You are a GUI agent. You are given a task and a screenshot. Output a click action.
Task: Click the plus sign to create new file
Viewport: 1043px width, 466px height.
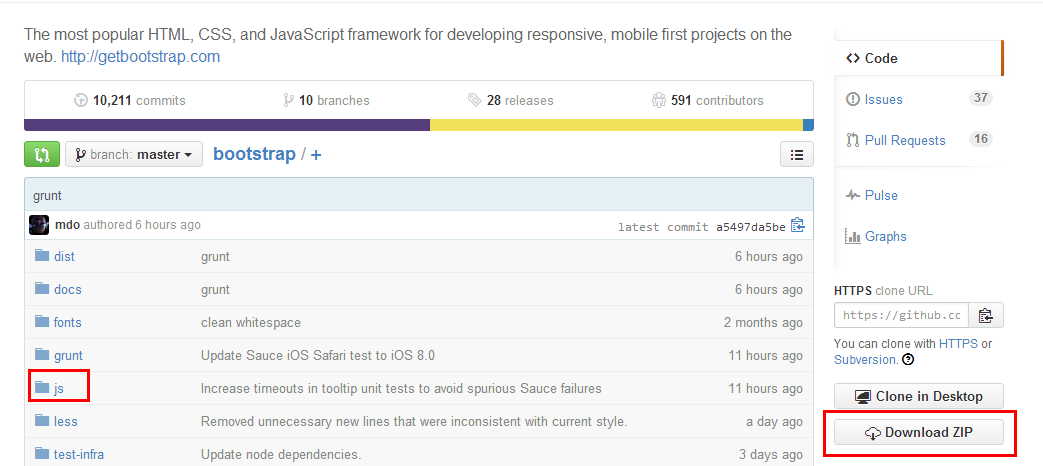[x=316, y=155]
